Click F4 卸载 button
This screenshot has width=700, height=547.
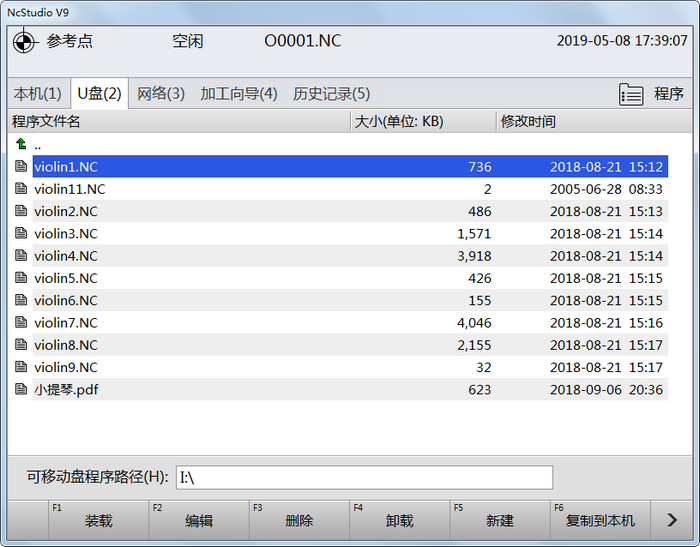tap(400, 520)
